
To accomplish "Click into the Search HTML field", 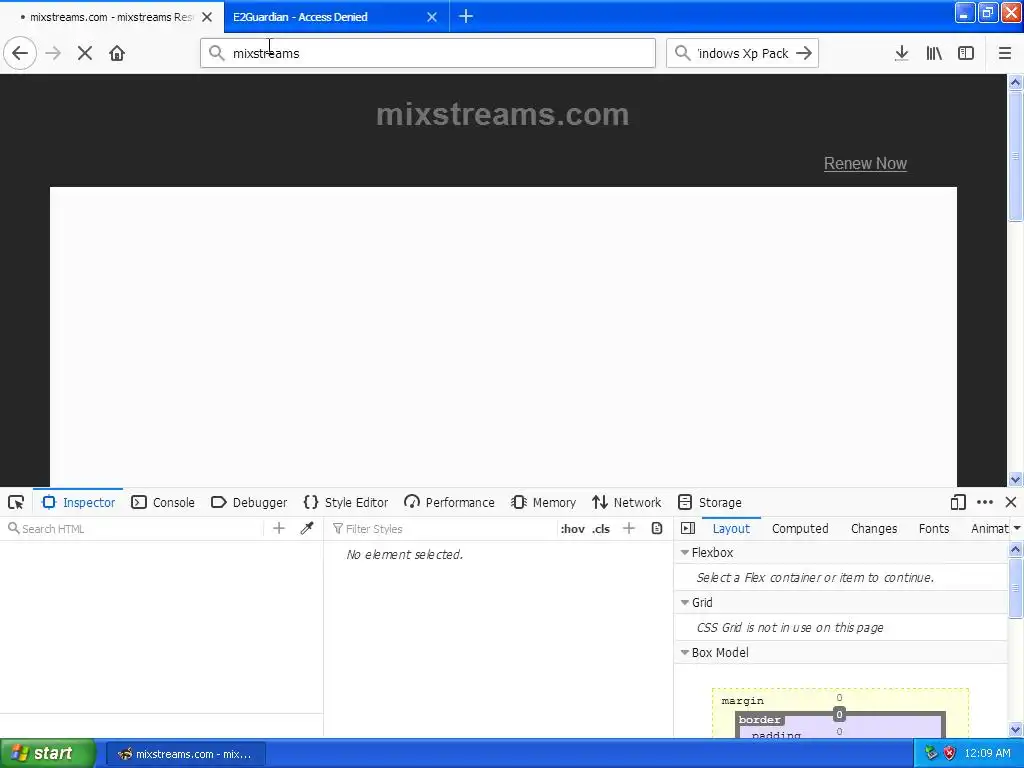I will [x=134, y=528].
